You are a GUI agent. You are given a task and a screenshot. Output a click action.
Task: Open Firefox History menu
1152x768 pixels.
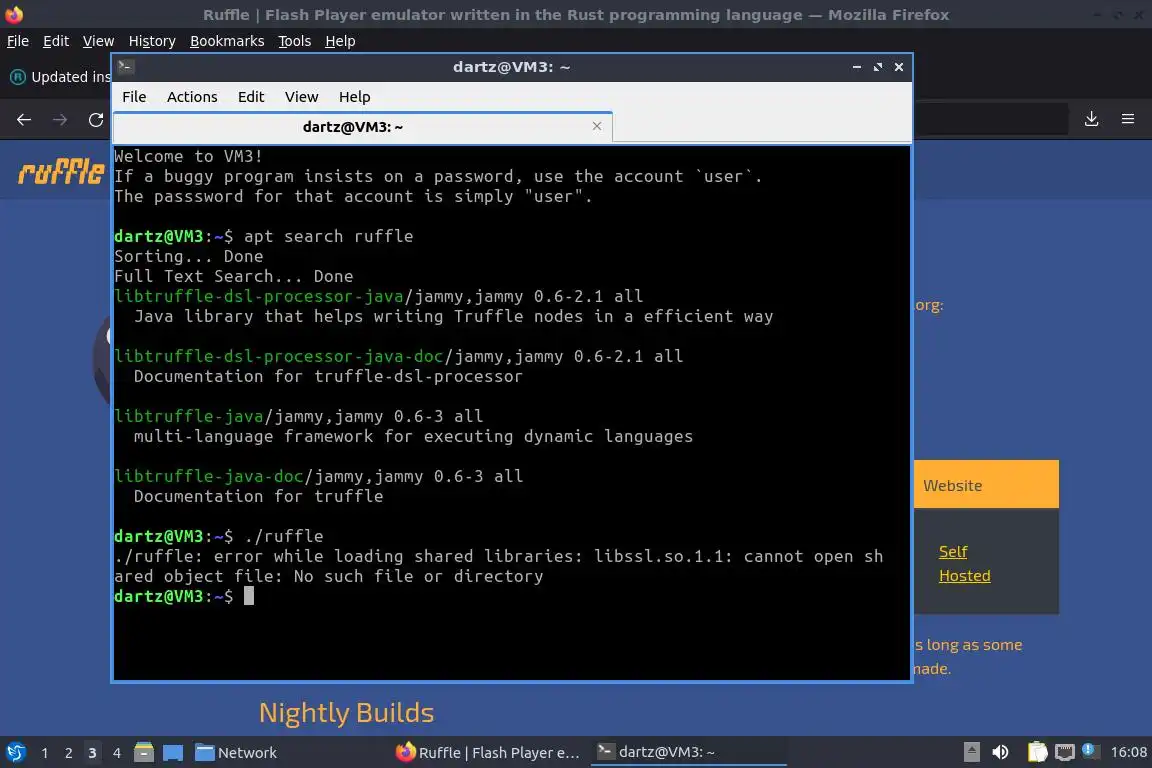(152, 41)
